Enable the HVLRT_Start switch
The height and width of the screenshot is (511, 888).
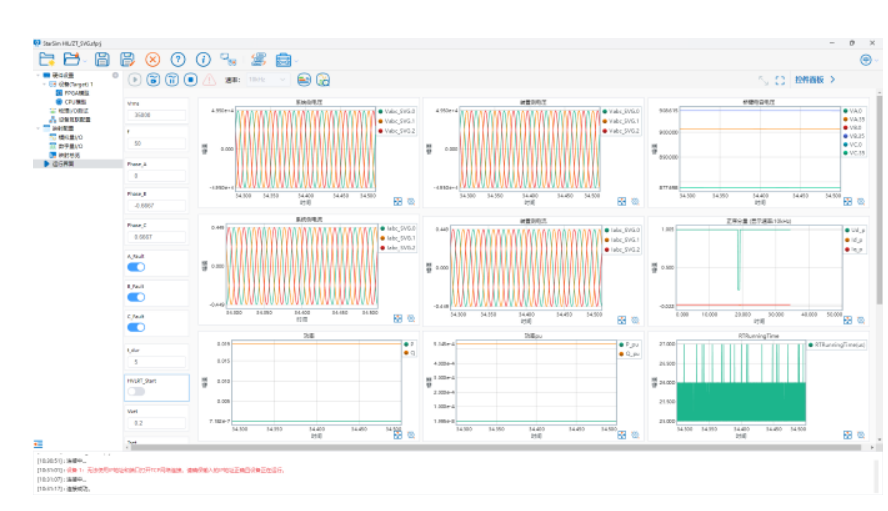pos(136,391)
